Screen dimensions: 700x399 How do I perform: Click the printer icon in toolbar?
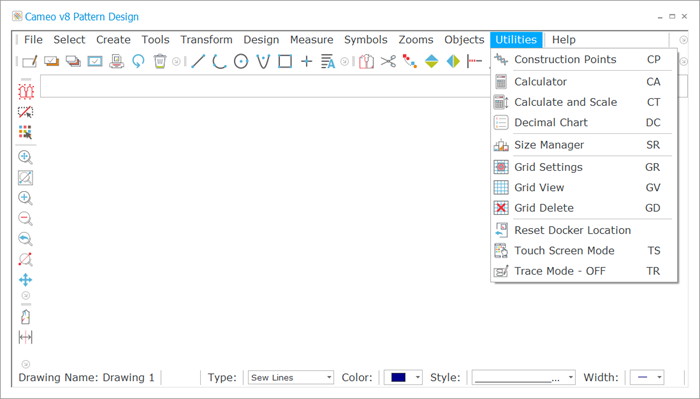(x=117, y=61)
